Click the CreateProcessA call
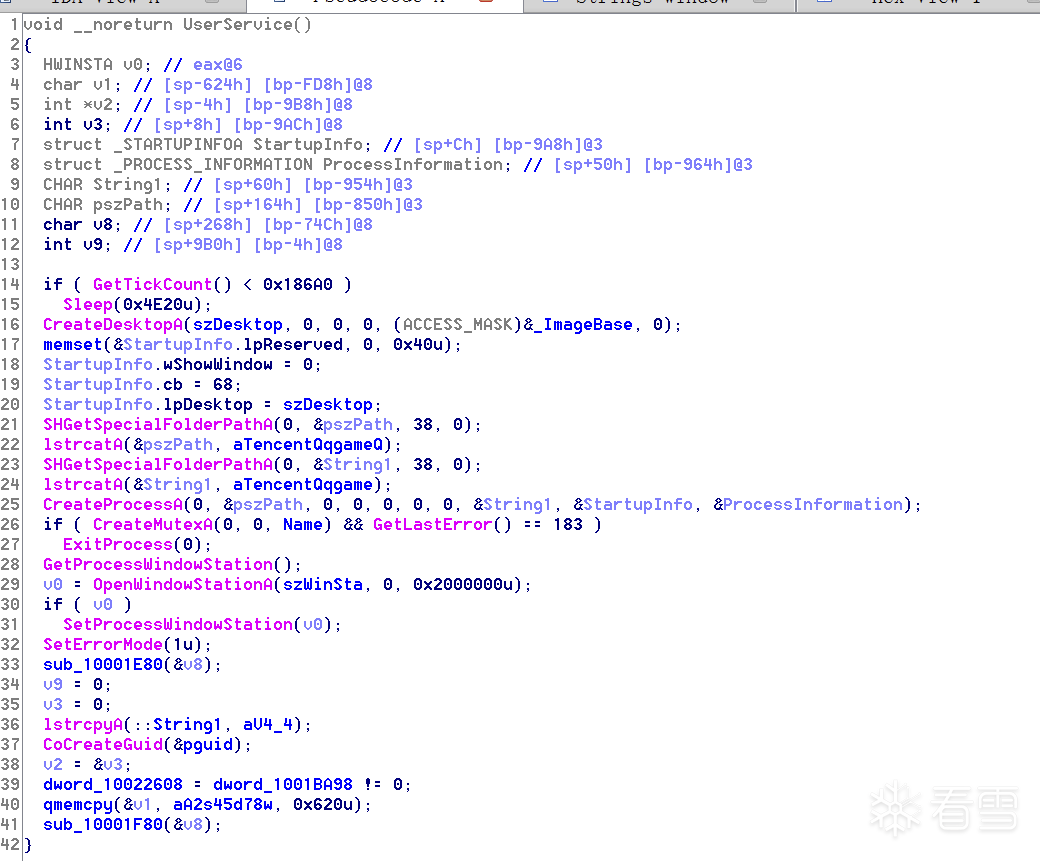The image size is (1040, 861). point(113,504)
